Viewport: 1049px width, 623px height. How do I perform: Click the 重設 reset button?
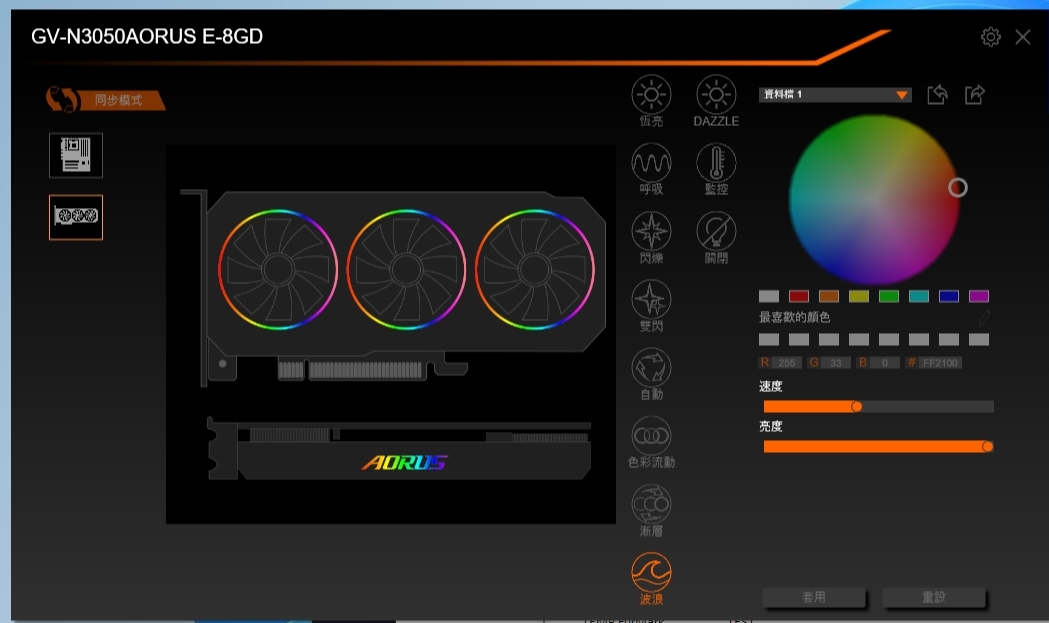[x=933, y=597]
